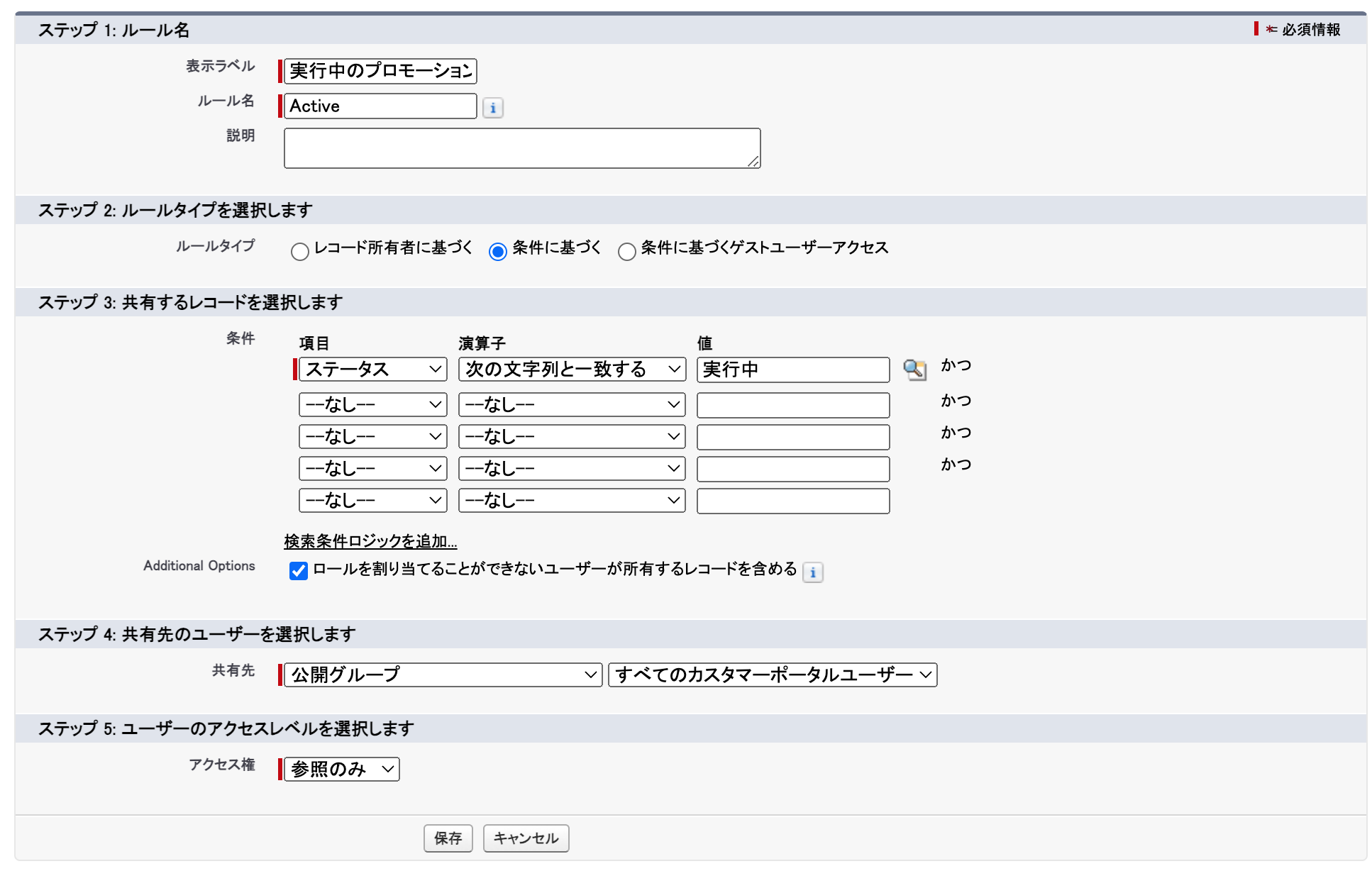Open the 参照のみ access level dropdown
This screenshot has height=871, width=1372.
pos(342,769)
